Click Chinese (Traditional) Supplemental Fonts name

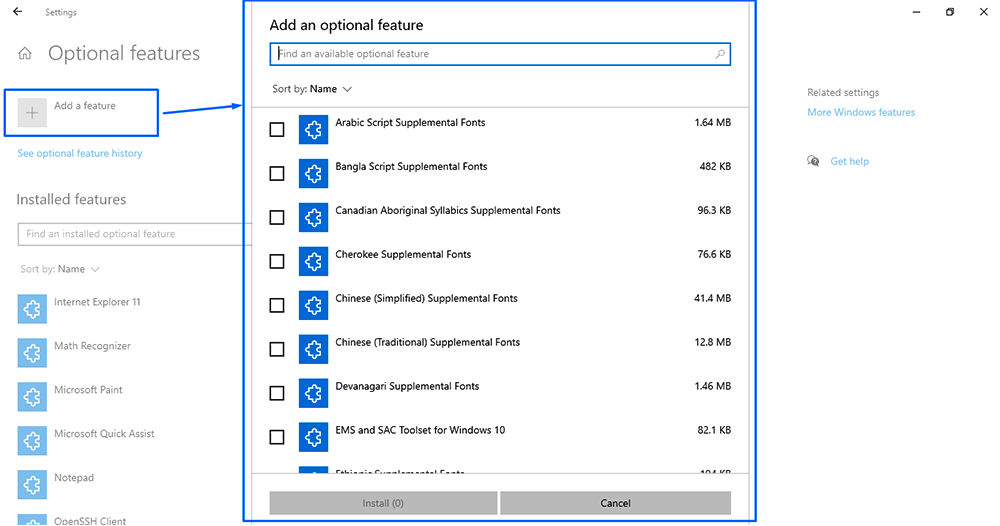[x=427, y=342]
